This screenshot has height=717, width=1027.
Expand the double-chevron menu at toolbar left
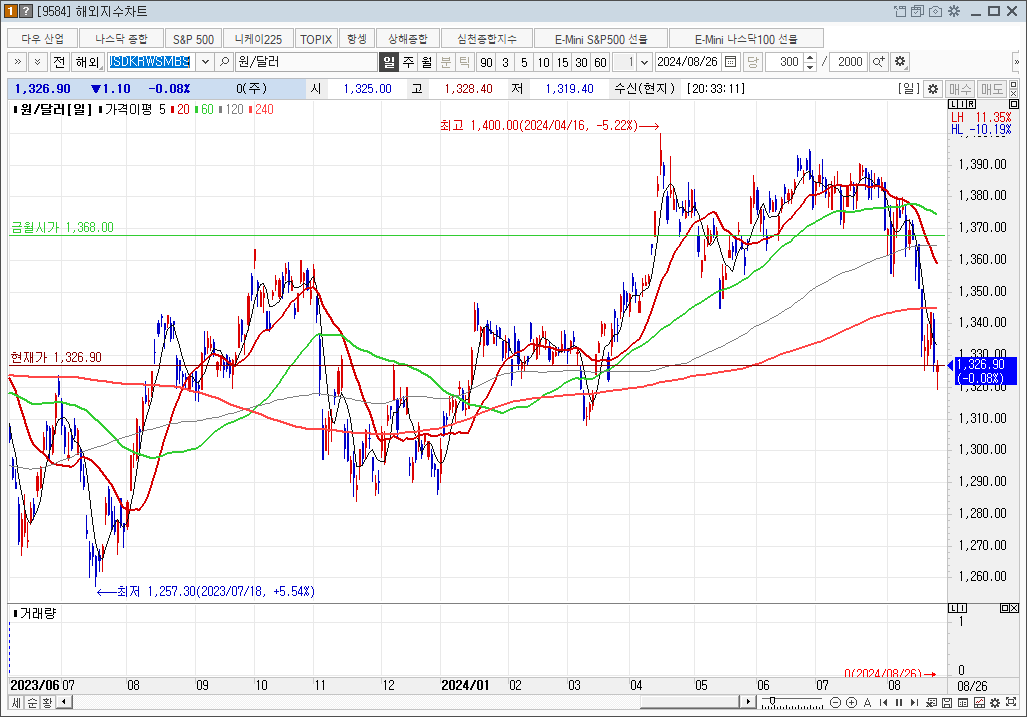coord(18,62)
